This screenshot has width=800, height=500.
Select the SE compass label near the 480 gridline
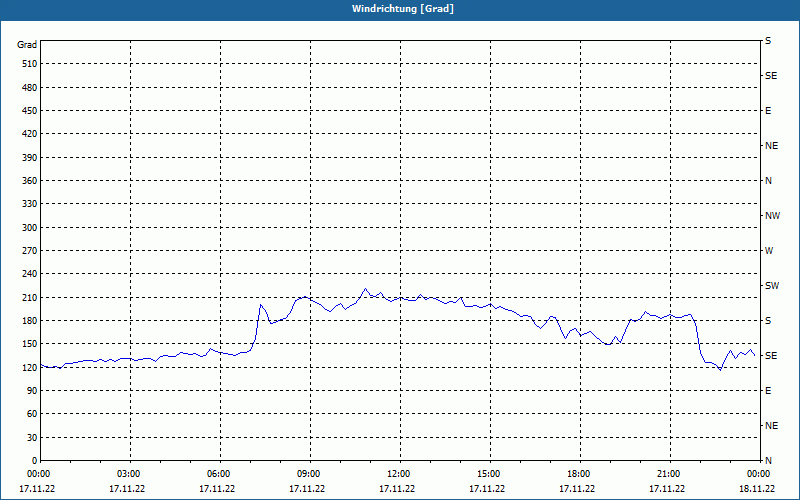771,76
